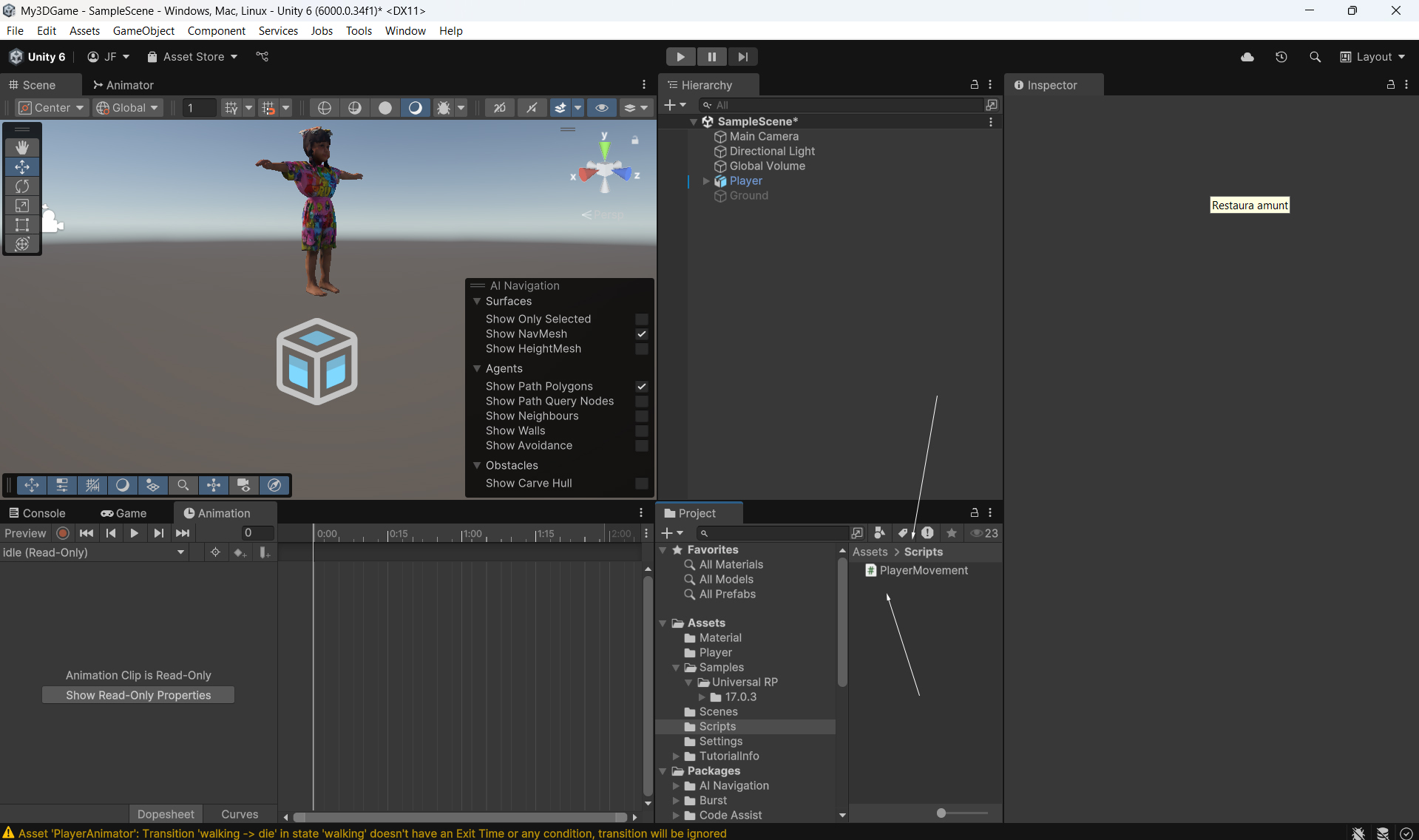The height and width of the screenshot is (840, 1419).
Task: Open the GameObject menu
Action: (143, 31)
